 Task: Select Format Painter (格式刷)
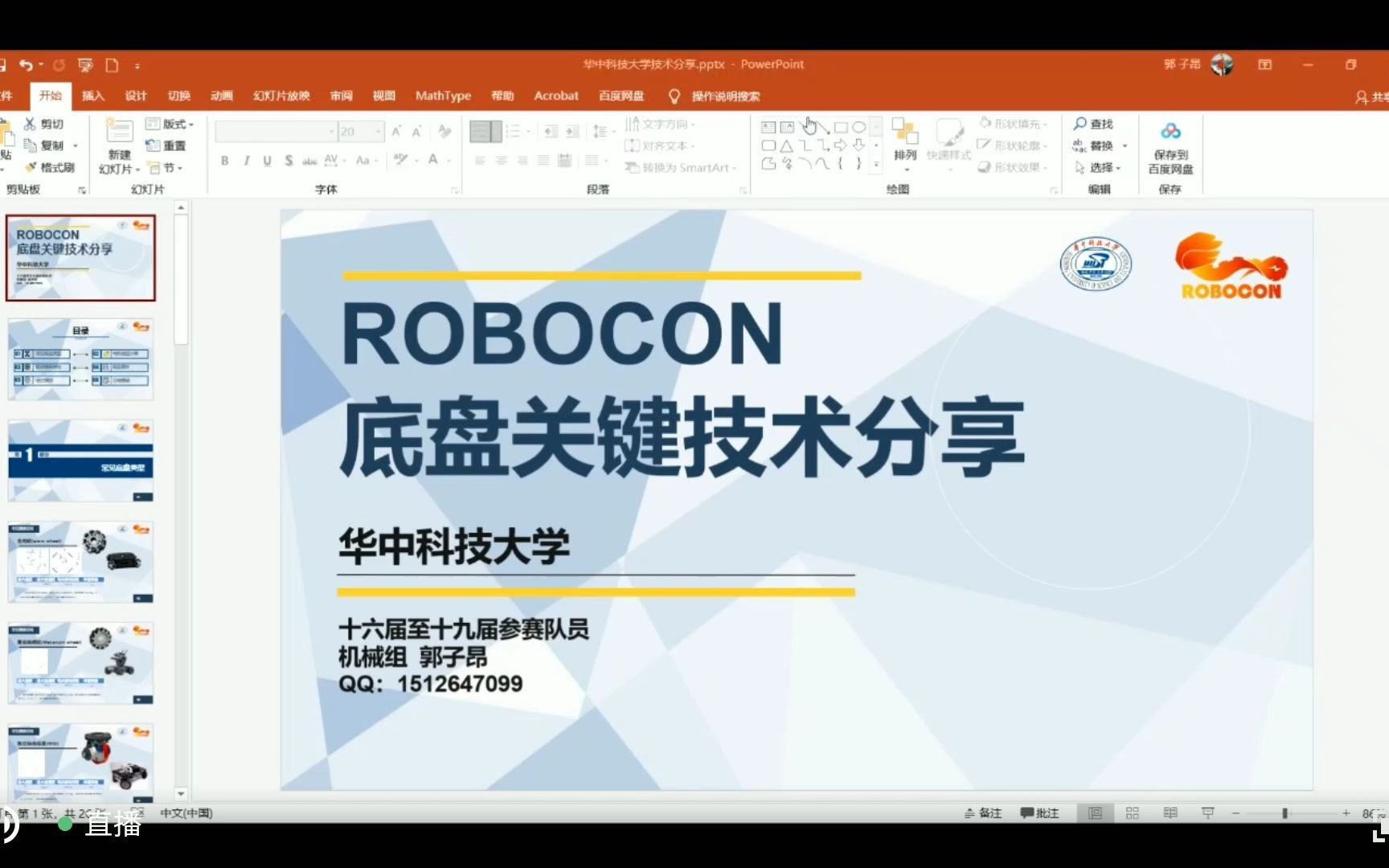tap(50, 167)
